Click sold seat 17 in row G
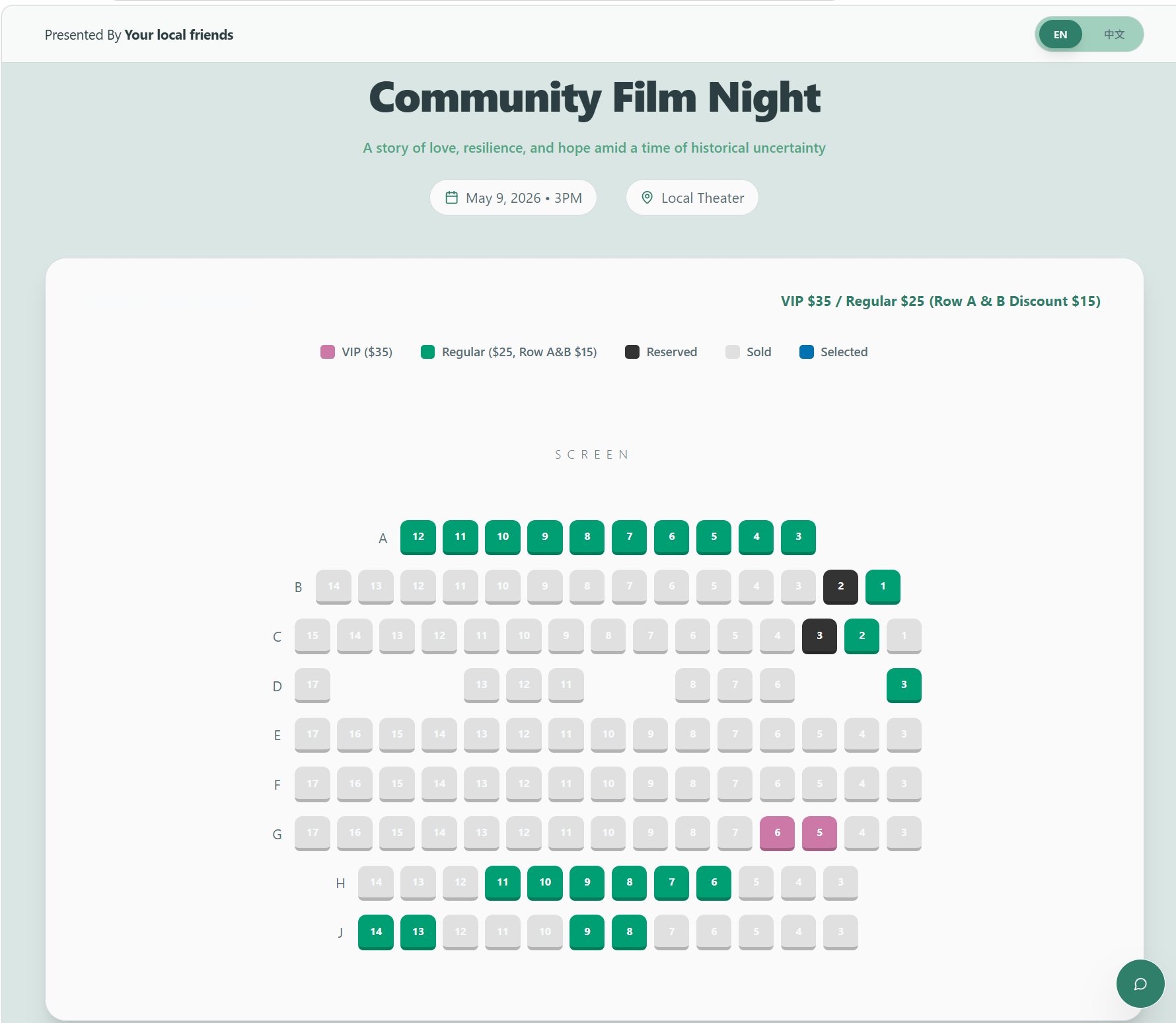This screenshot has width=1176, height=1023. (x=312, y=833)
